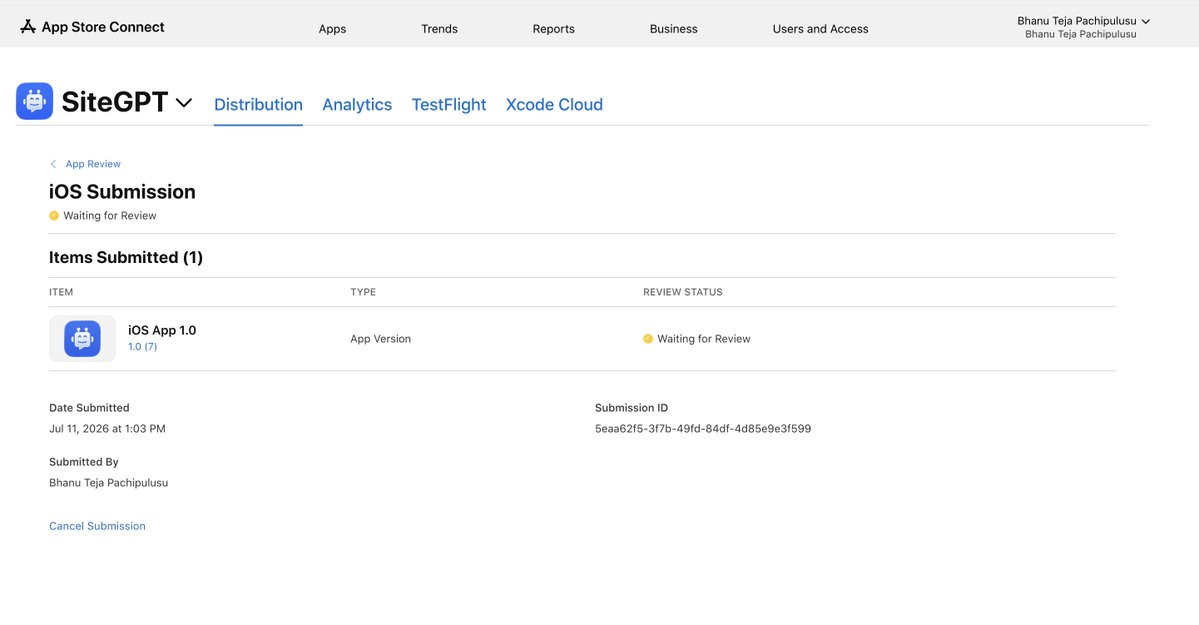Click the yellow status dot under iOS Submission
The height and width of the screenshot is (625, 1199).
[54, 216]
